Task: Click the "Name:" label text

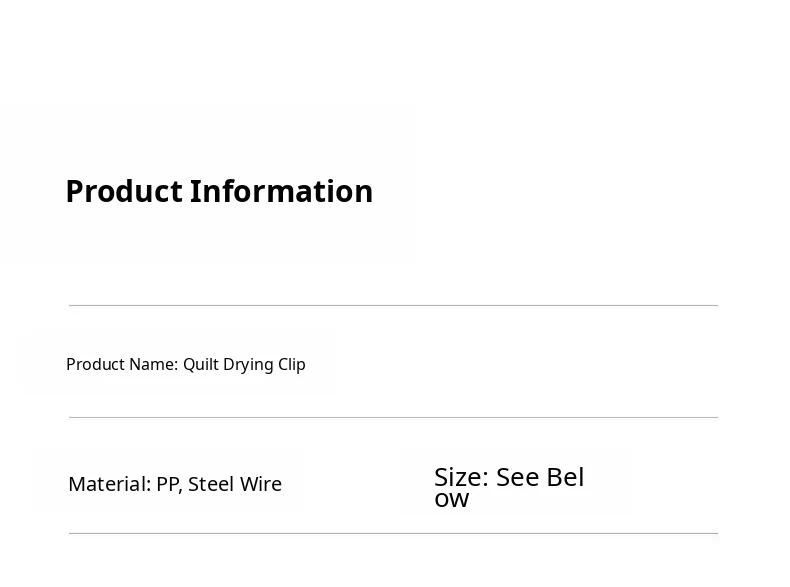Action: click(154, 364)
